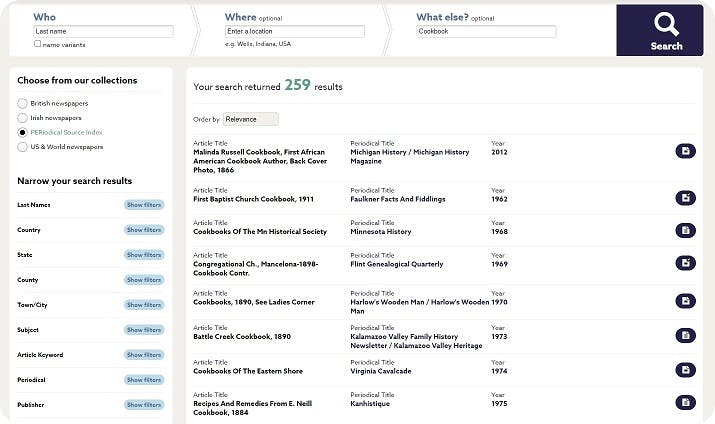Click the icon for Battle Creek Cookbook row
715x424 pixels.
click(685, 336)
